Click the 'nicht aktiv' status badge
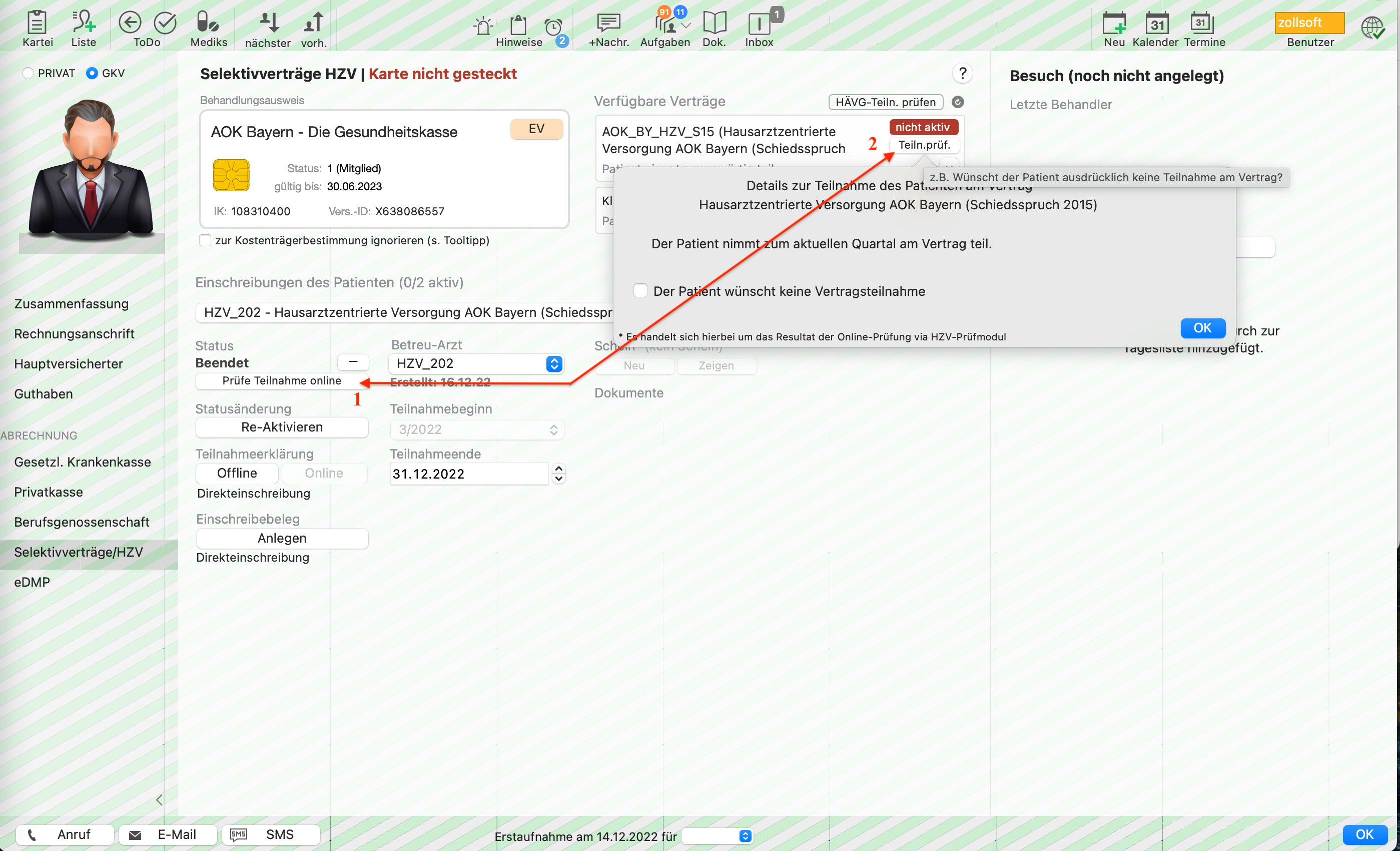 tap(923, 127)
